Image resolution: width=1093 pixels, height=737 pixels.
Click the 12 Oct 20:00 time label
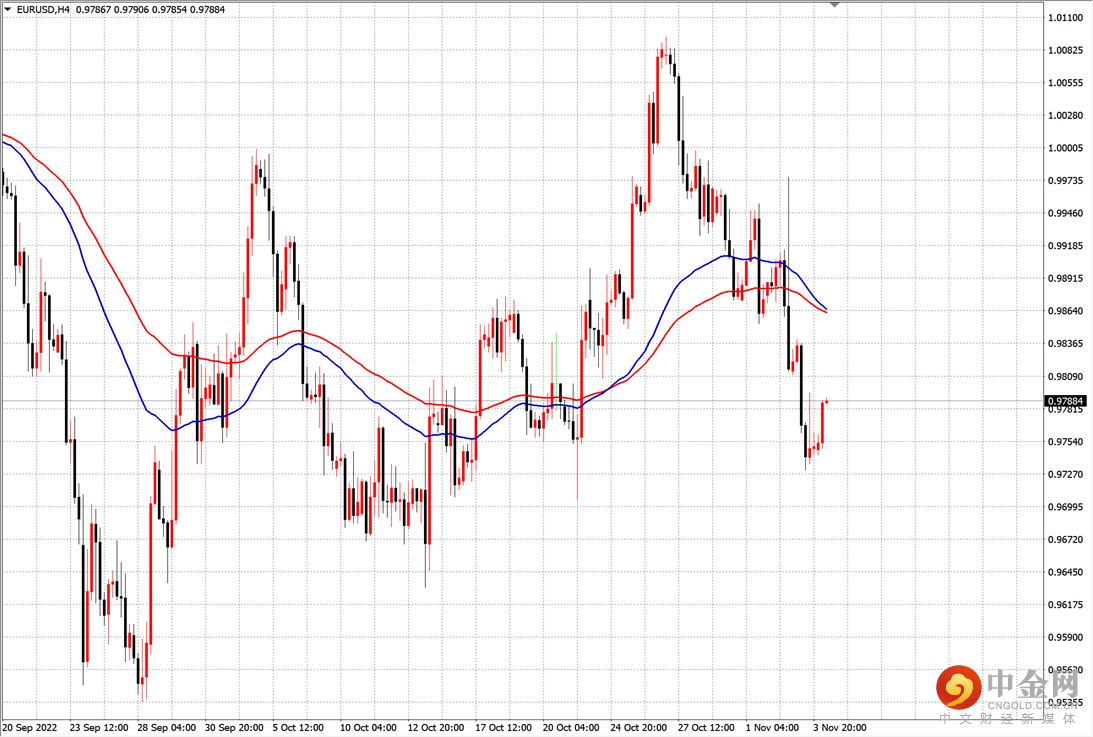tap(436, 728)
